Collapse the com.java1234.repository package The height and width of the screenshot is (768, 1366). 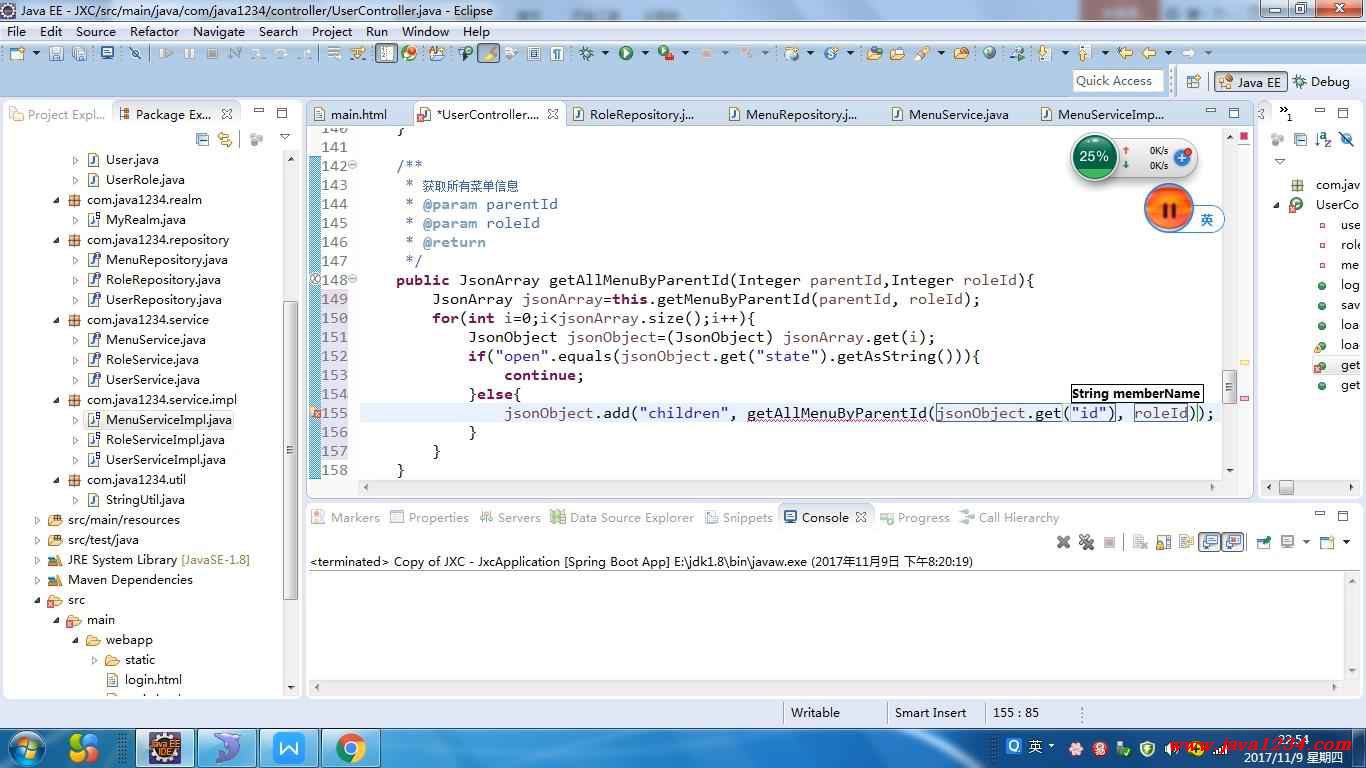57,240
